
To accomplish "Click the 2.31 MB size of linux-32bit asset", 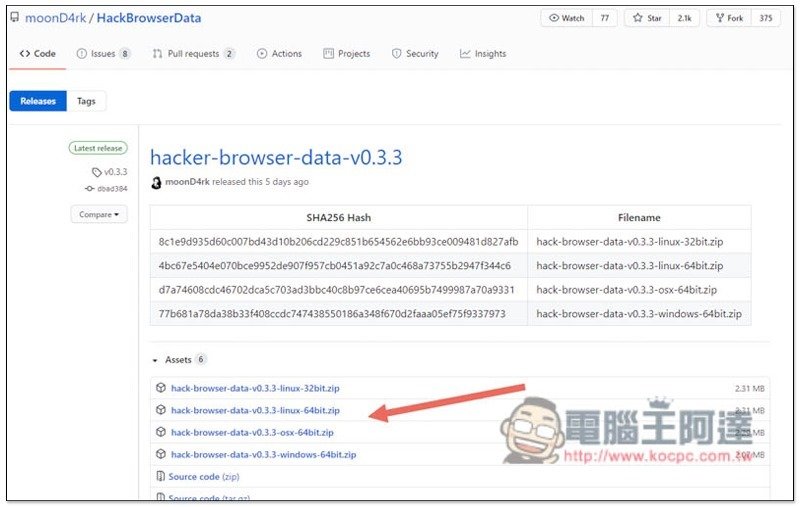I will pos(749,389).
